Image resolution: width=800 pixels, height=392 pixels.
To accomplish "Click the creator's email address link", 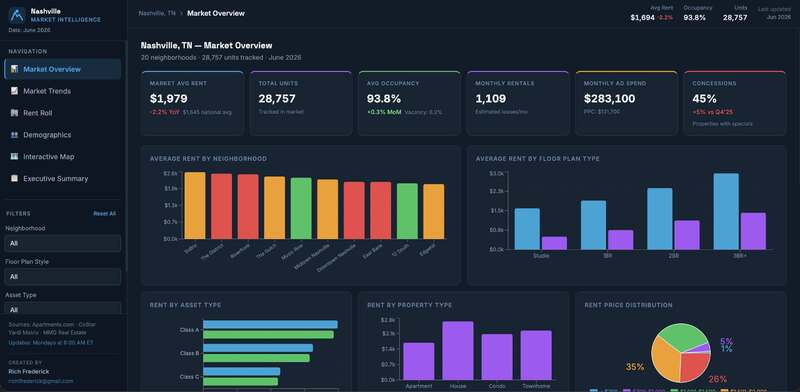I will click(x=41, y=381).
